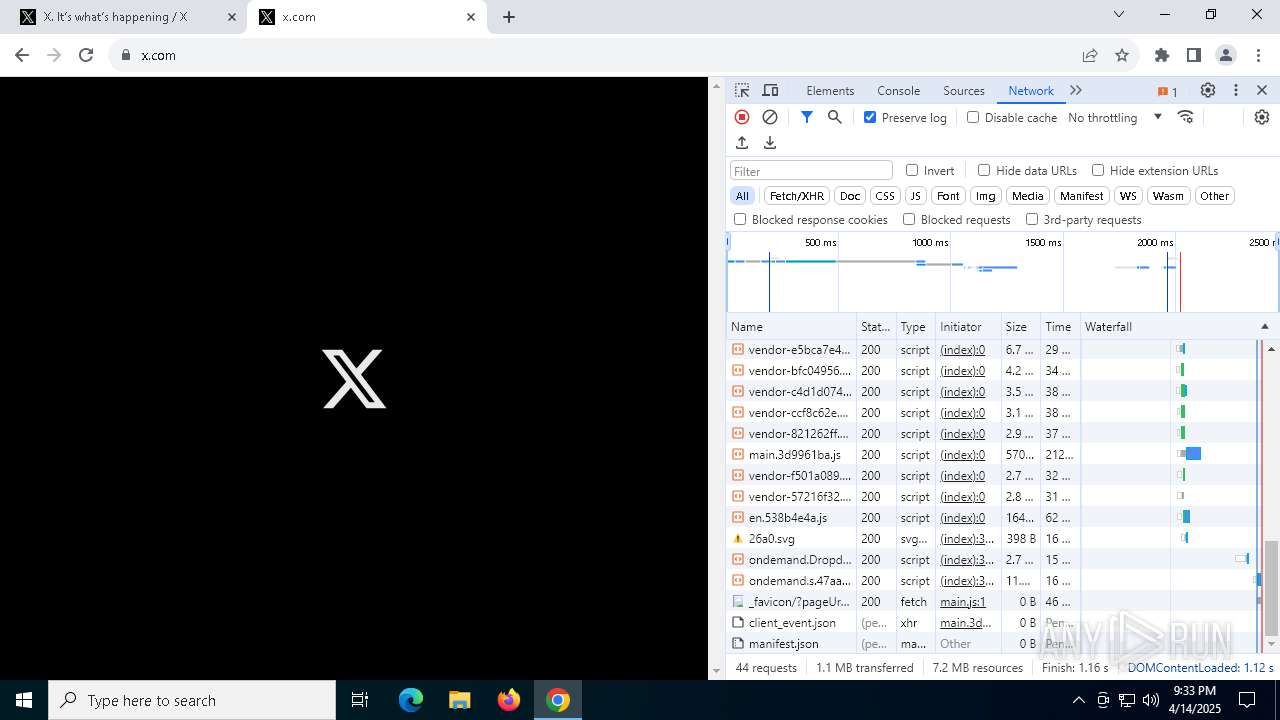This screenshot has height=720, width=1280.
Task: Open the Chrome profile avatar
Action: 1226,55
